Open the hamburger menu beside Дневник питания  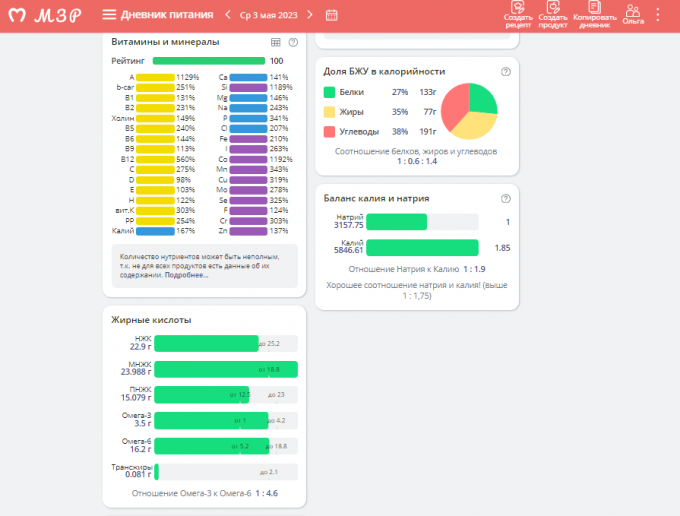pyautogui.click(x=109, y=15)
